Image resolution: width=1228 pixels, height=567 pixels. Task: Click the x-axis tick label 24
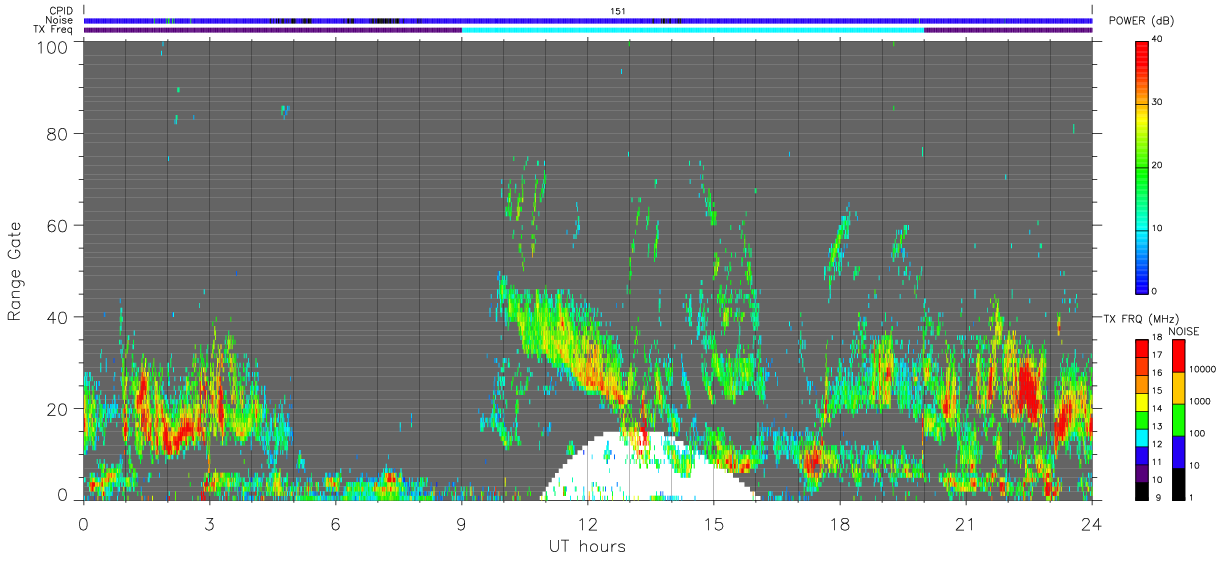coord(1091,523)
